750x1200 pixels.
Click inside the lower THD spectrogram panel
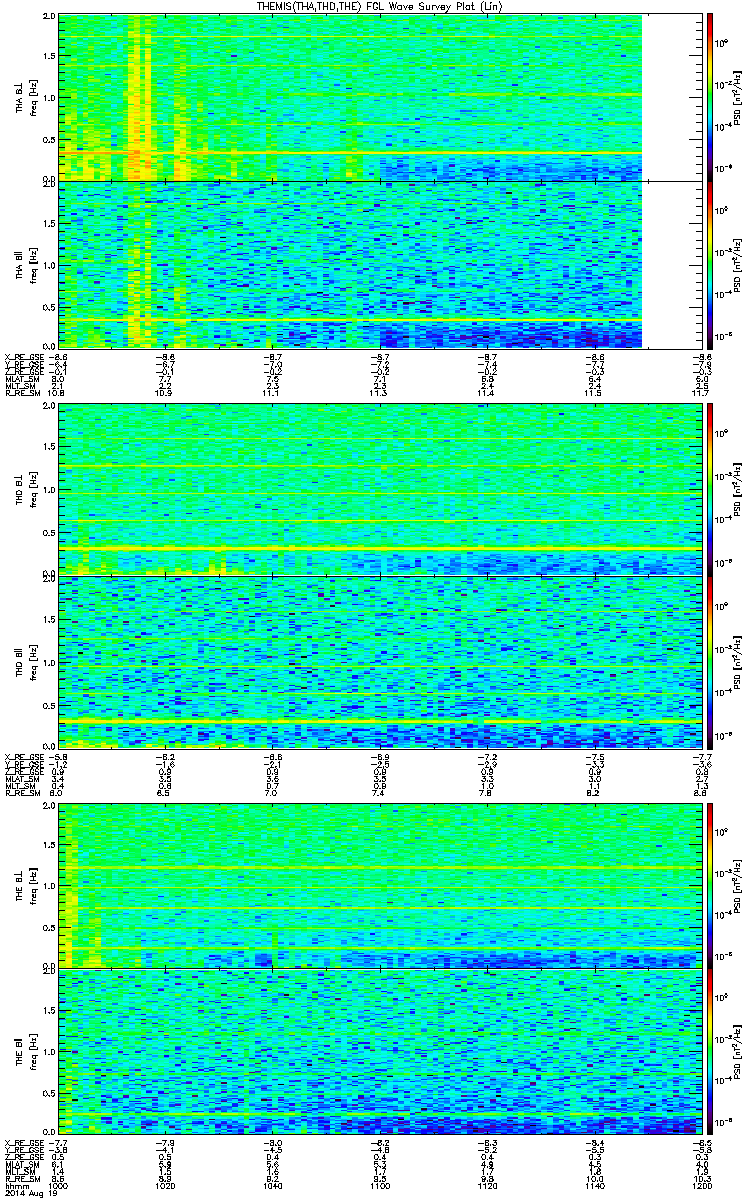(x=380, y=662)
